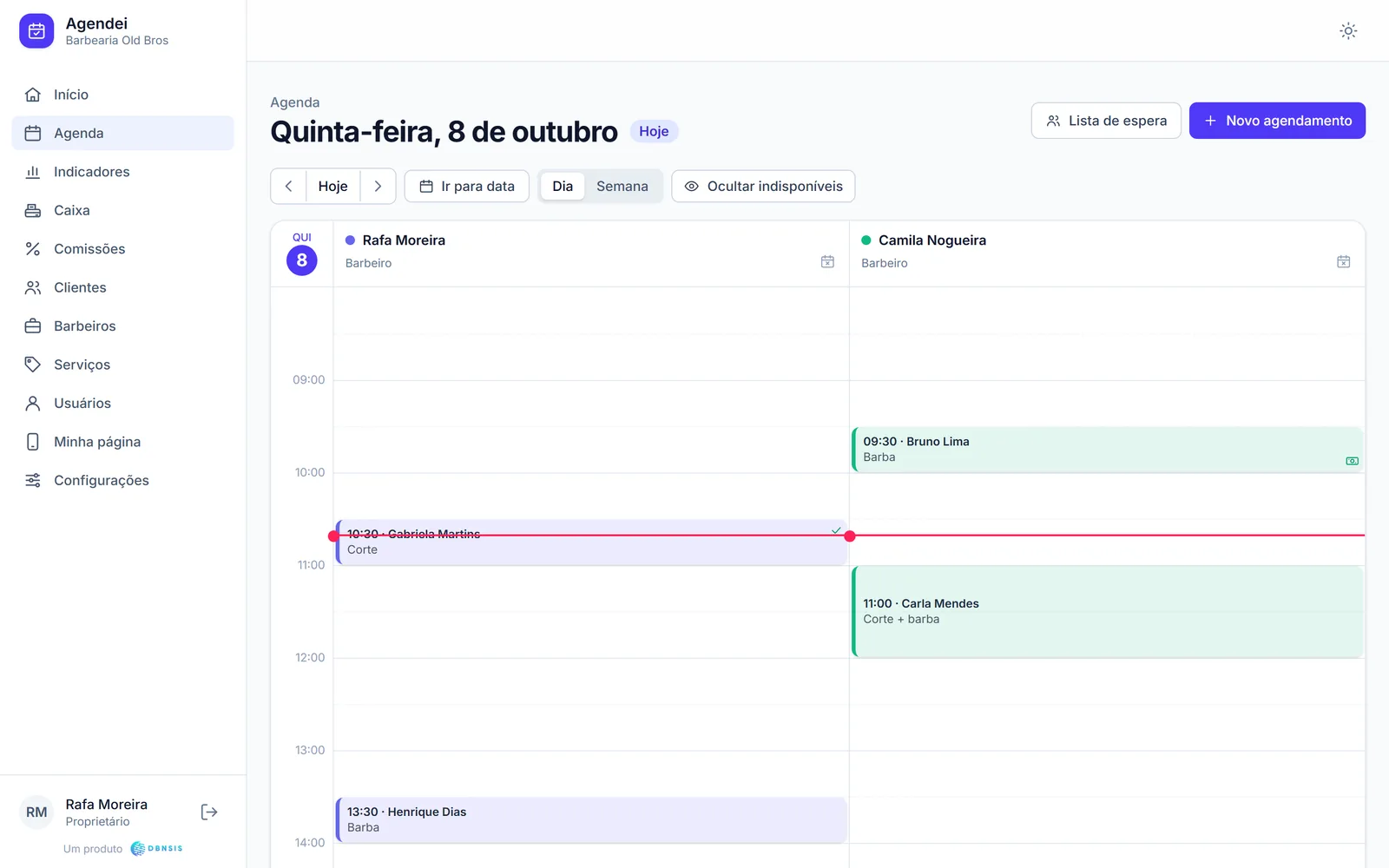Open the 10:30 Gabriela Martins appointment
Viewport: 1389px width, 868px height.
(591, 542)
